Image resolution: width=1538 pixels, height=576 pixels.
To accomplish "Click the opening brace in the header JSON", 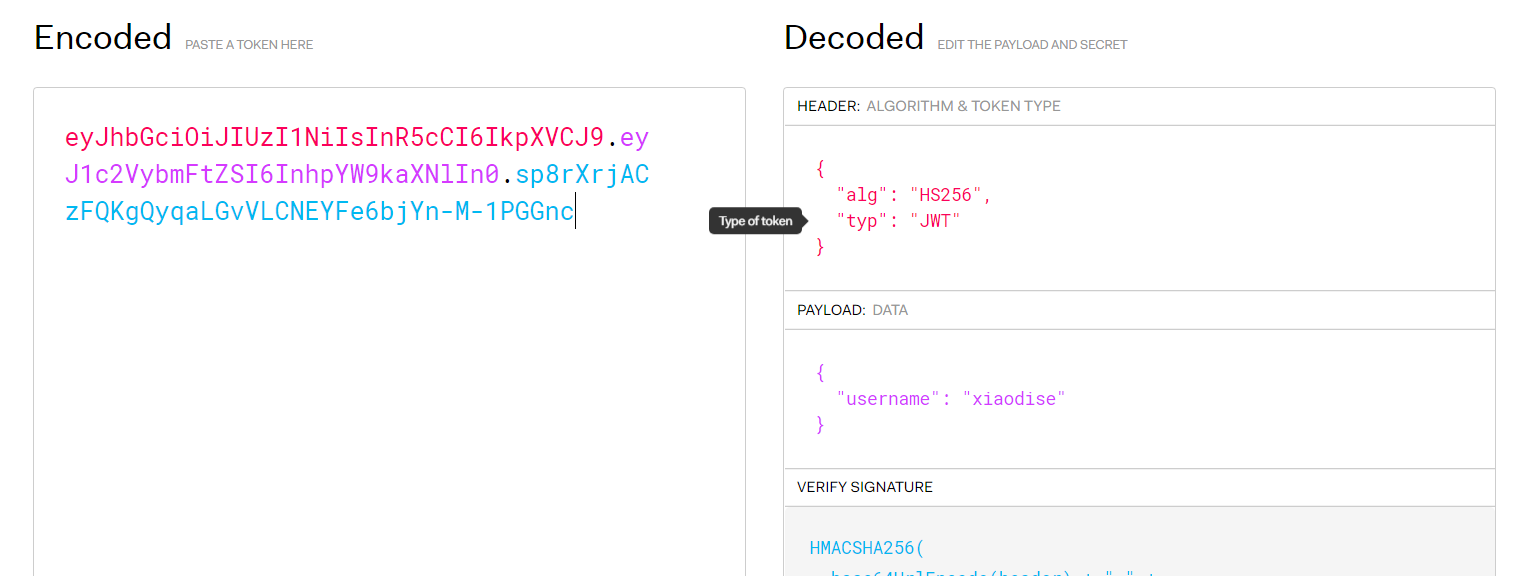I will (x=821, y=169).
